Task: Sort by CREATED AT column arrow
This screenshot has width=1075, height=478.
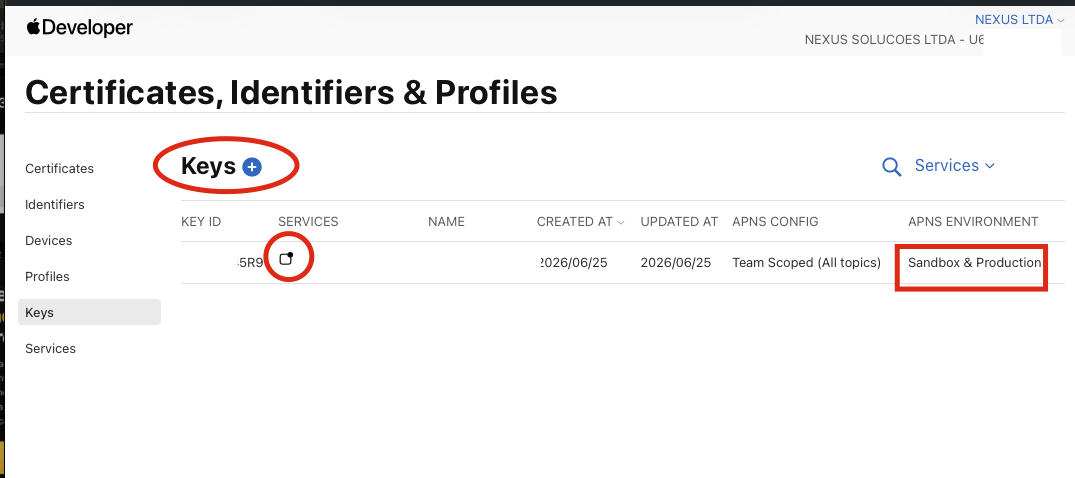Action: point(621,222)
